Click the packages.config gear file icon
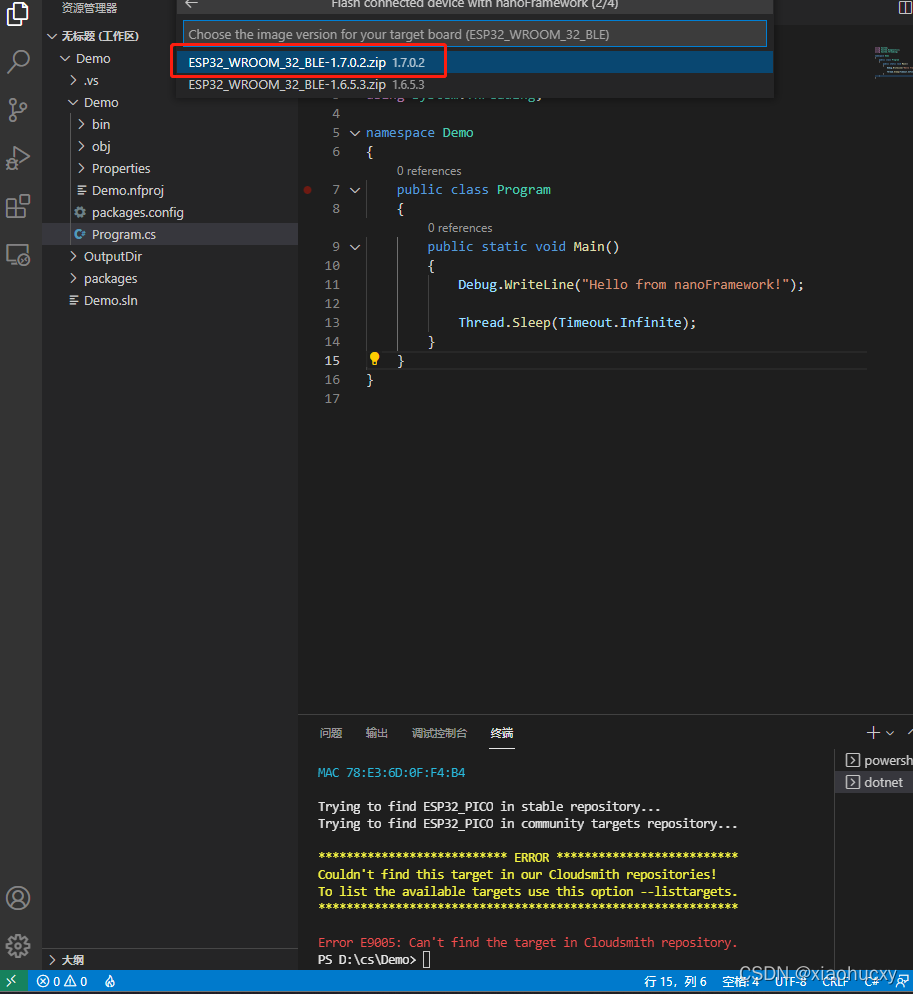This screenshot has height=994, width=913. [x=80, y=212]
